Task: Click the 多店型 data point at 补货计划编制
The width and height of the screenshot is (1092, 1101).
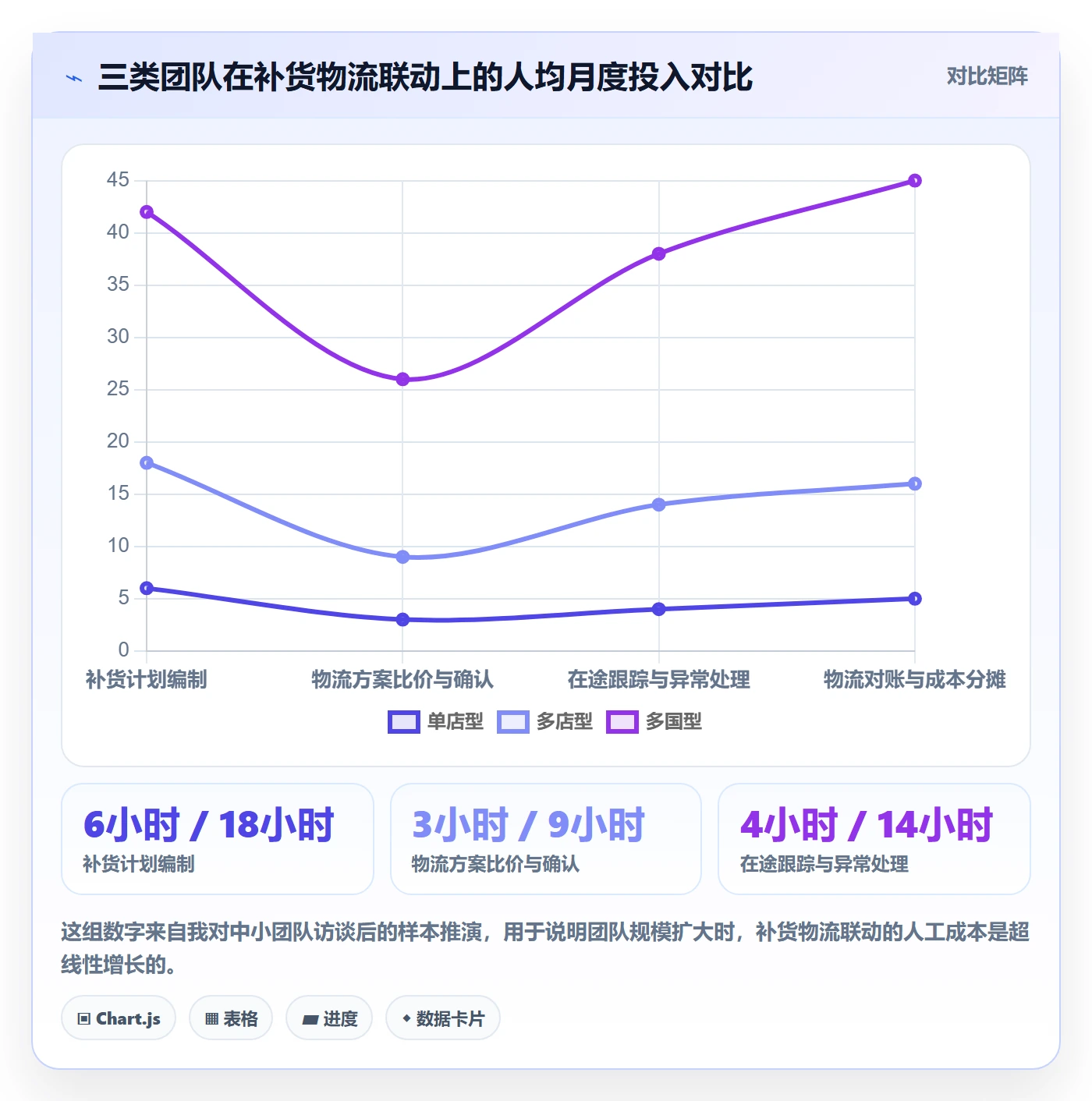Action: tap(147, 463)
